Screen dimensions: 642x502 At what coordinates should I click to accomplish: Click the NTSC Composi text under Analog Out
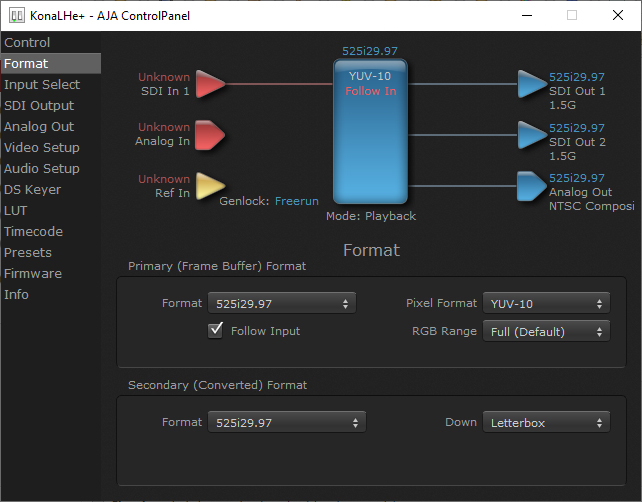click(592, 206)
